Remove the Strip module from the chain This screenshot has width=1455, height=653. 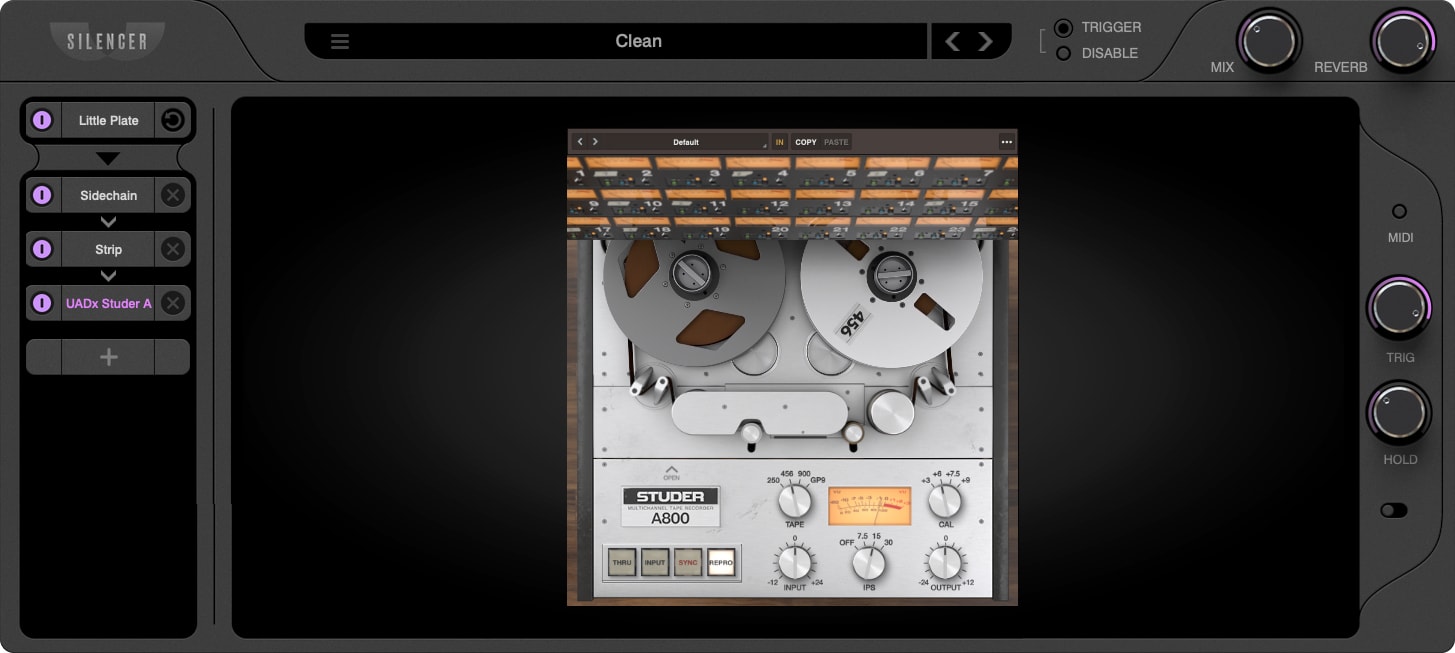[172, 249]
